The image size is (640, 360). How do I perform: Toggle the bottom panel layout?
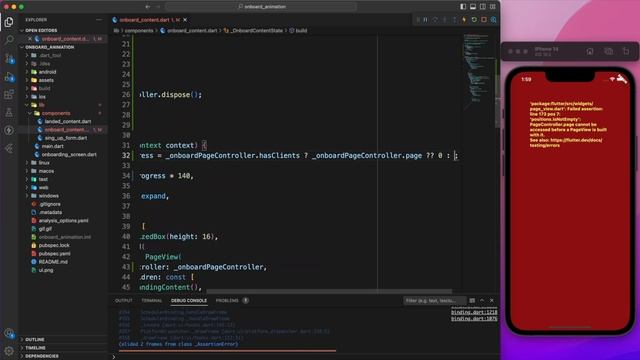(x=473, y=7)
